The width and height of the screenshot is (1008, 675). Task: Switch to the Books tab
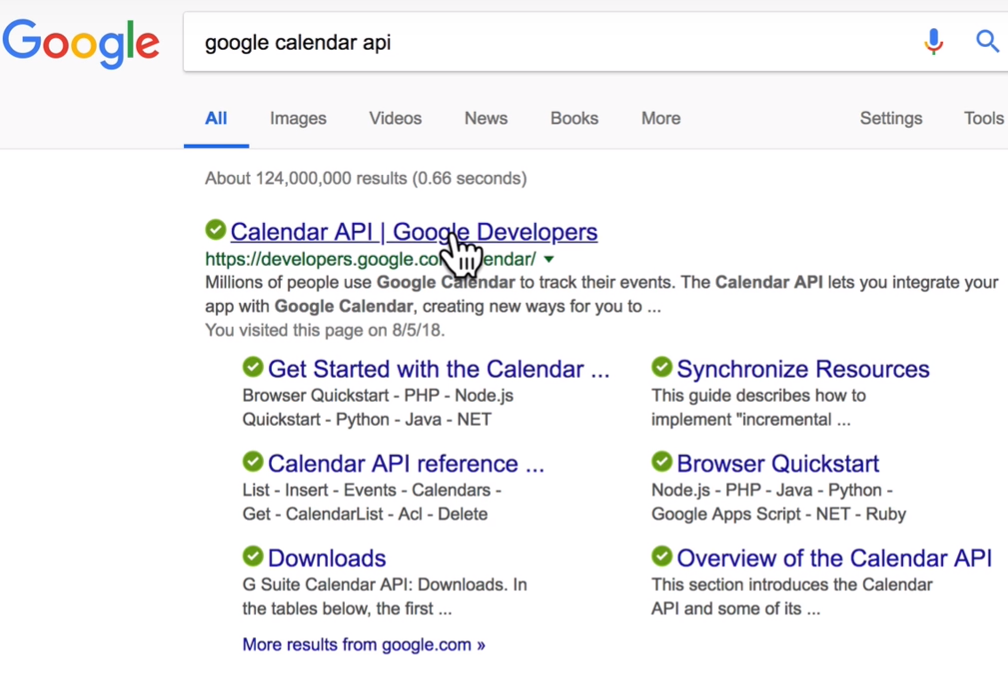point(574,118)
